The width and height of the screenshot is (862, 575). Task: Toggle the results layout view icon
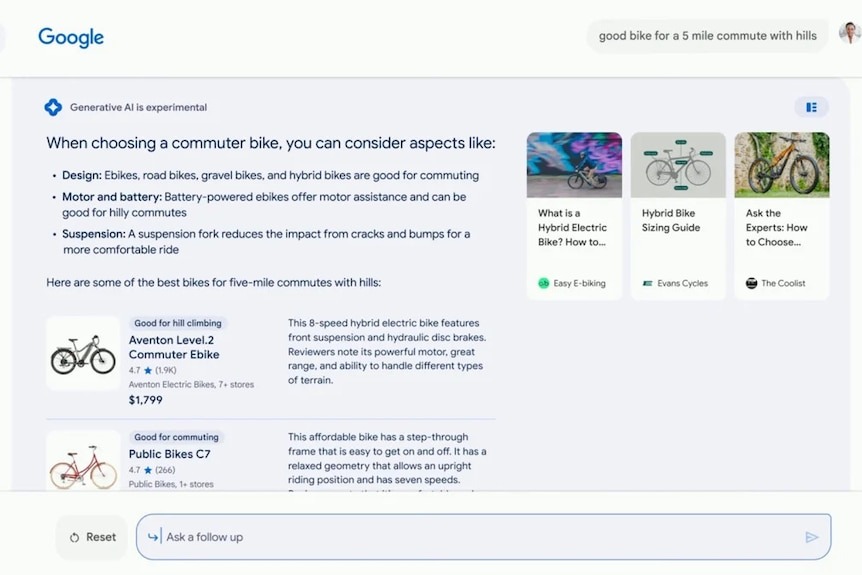(x=811, y=107)
